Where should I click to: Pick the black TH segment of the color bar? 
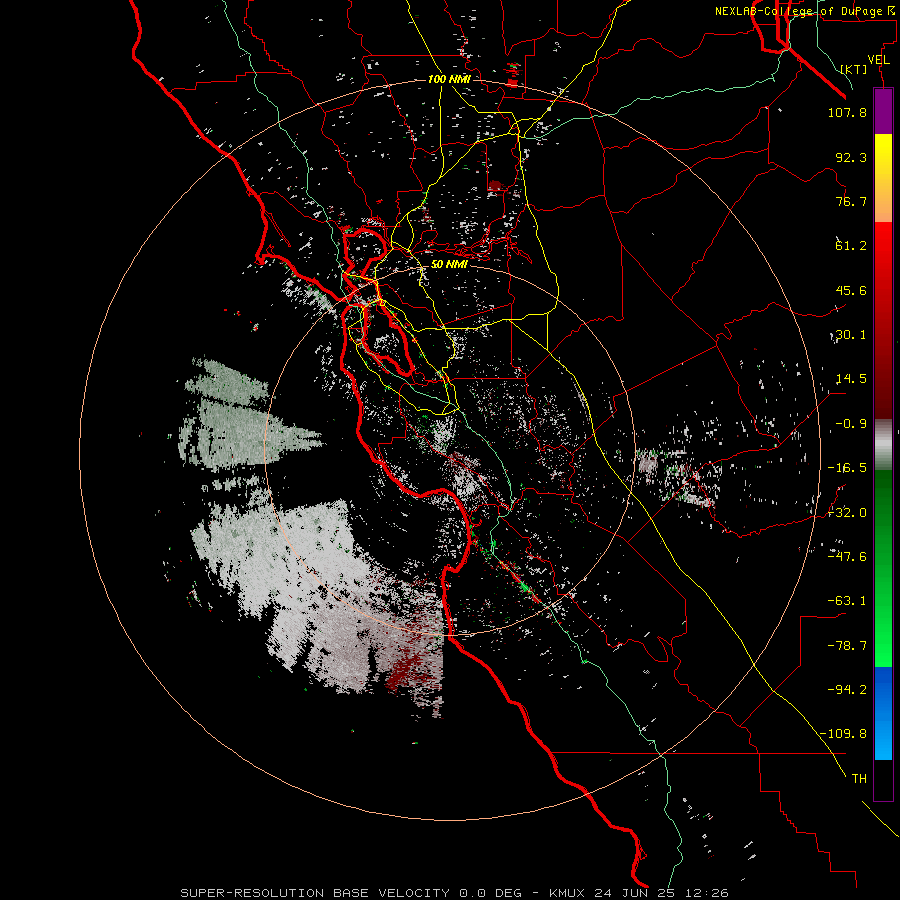tap(883, 780)
